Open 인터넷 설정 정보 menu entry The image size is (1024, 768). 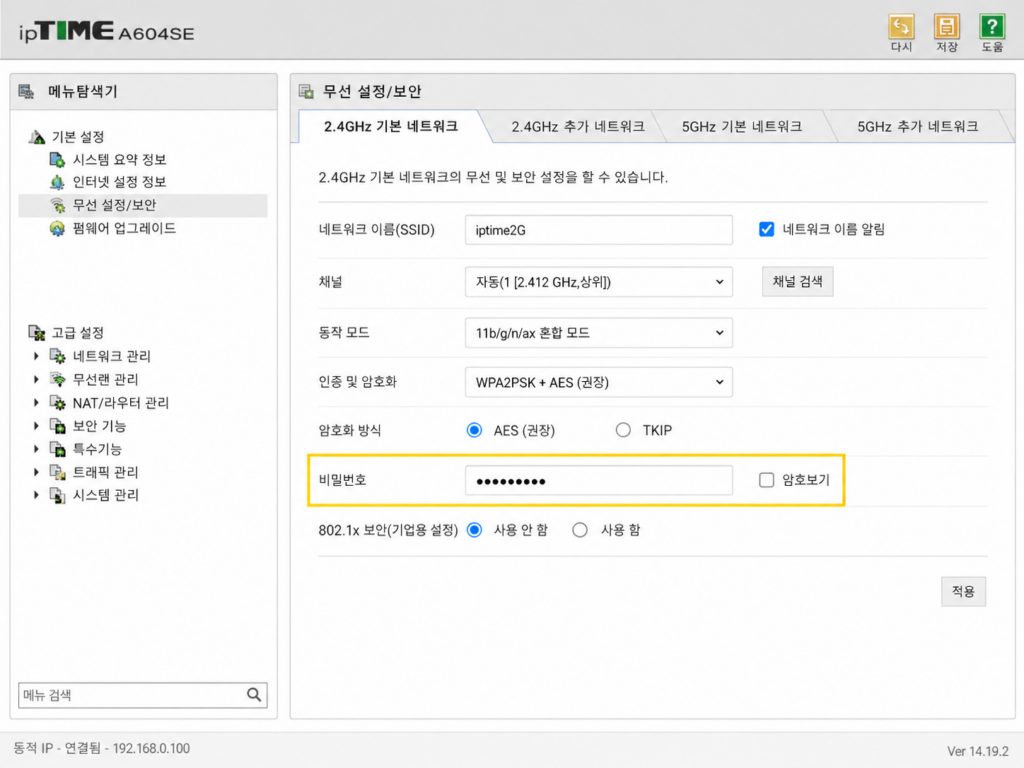(x=120, y=182)
